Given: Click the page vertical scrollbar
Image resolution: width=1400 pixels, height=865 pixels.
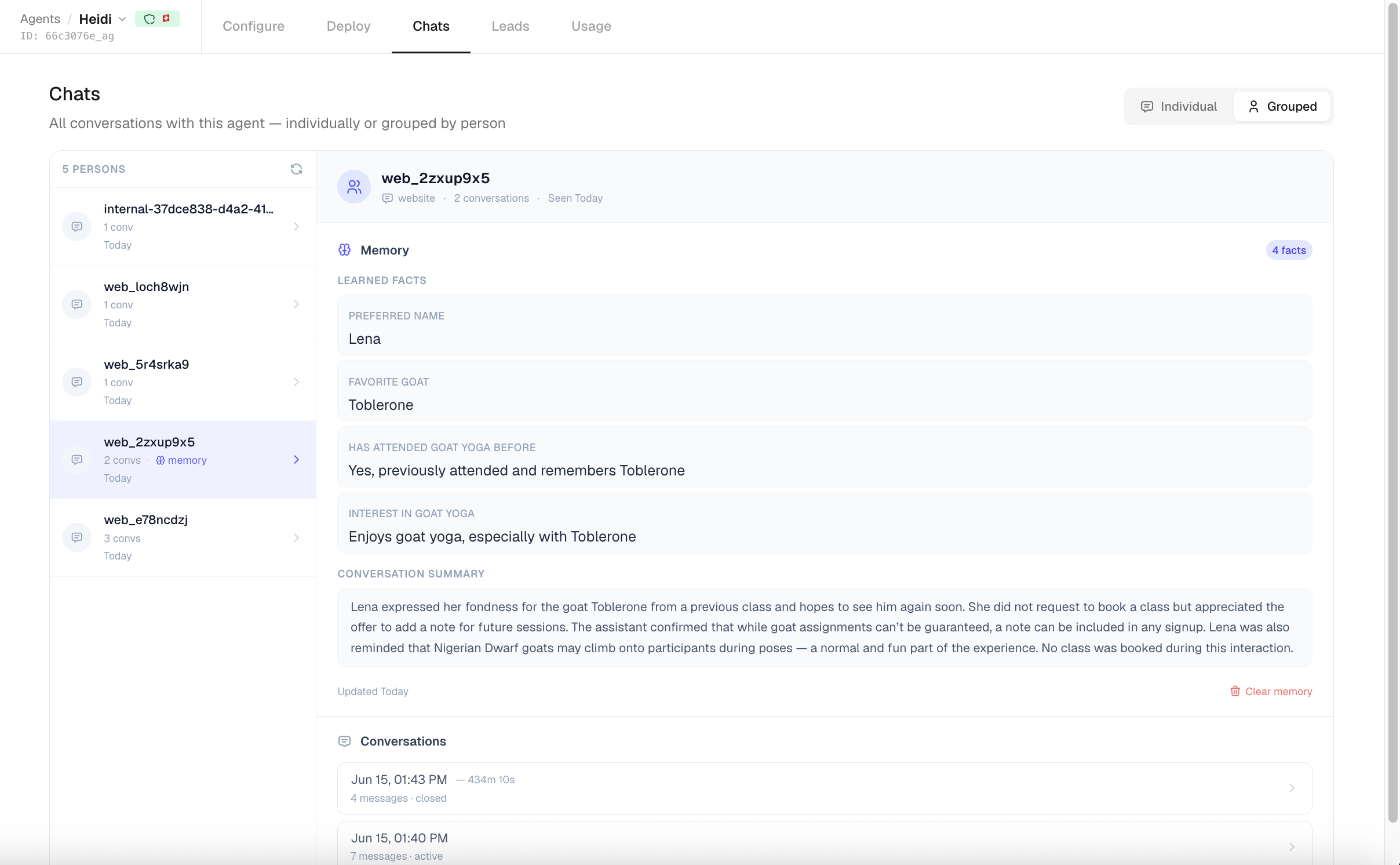Looking at the screenshot, I should coord(1393,412).
